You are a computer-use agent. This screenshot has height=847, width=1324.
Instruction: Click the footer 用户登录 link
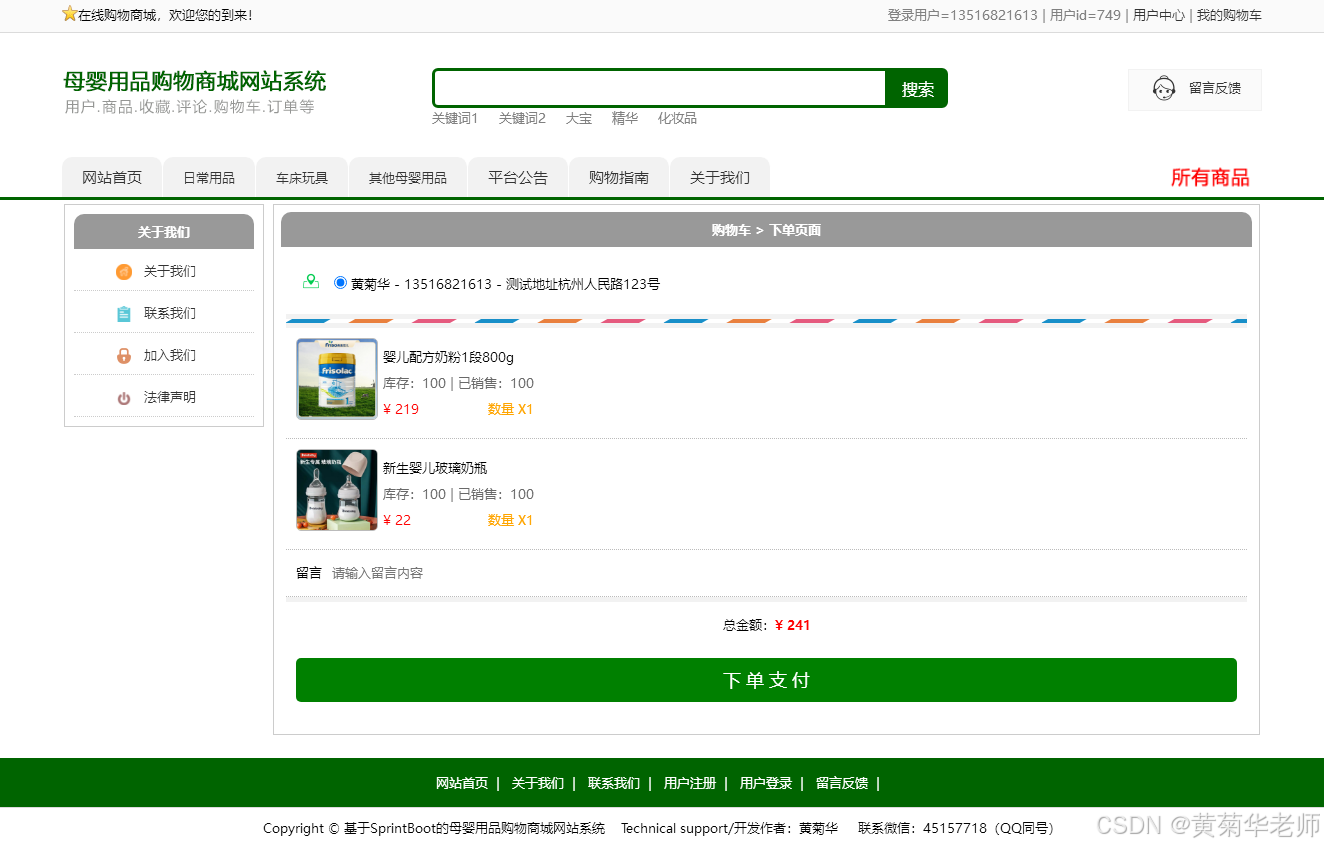pyautogui.click(x=766, y=783)
